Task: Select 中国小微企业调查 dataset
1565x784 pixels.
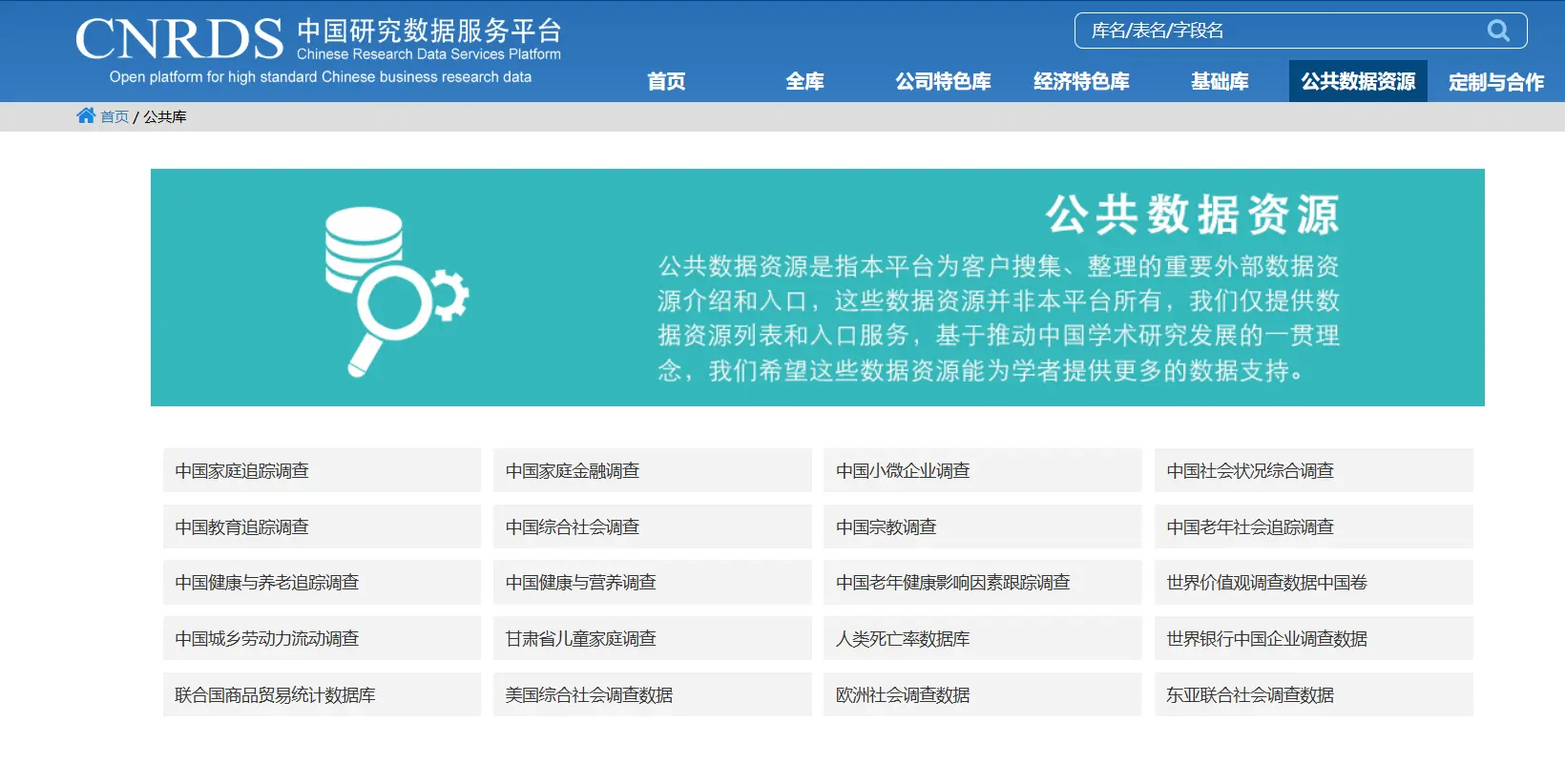Action: coord(903,471)
